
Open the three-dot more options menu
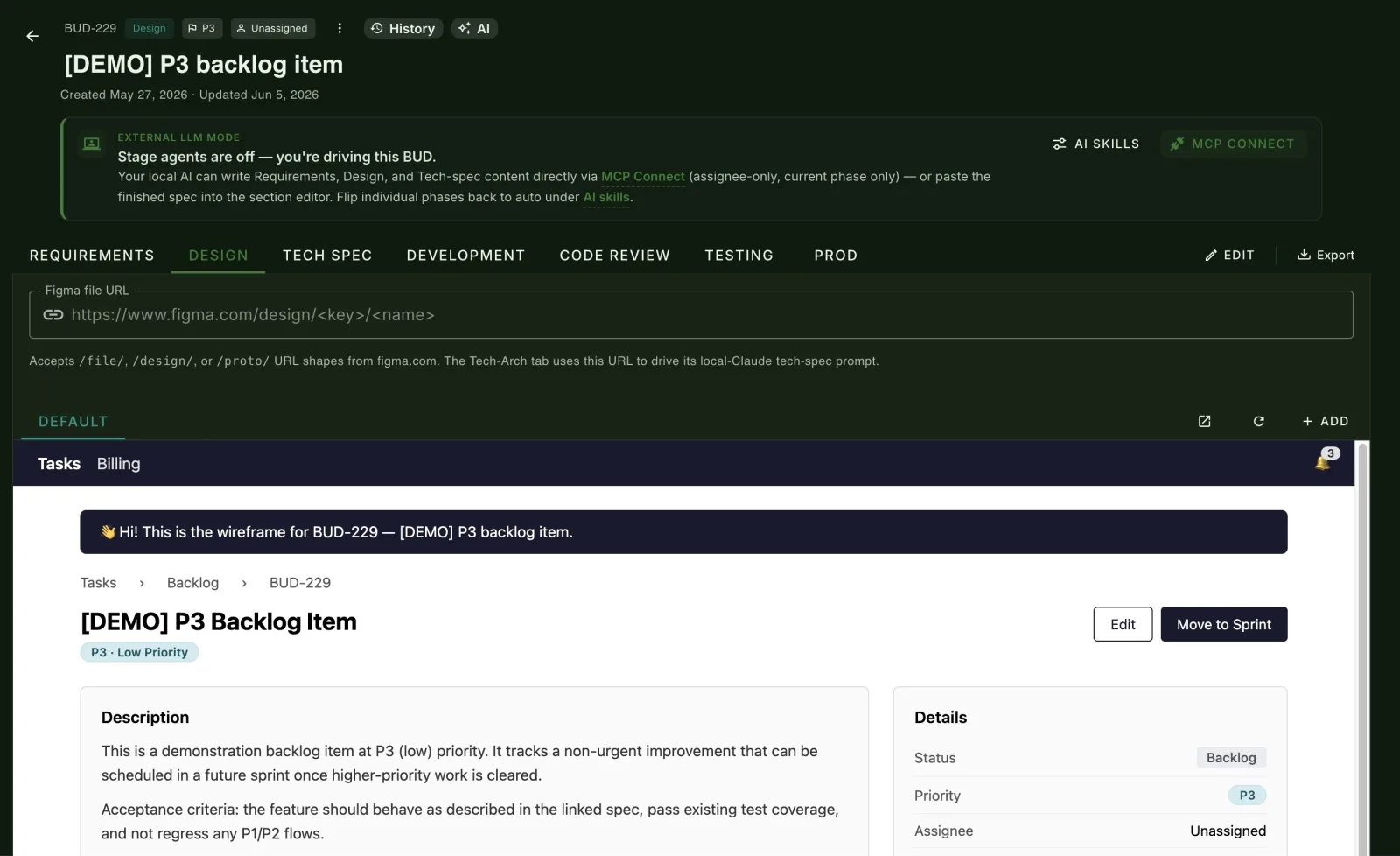339,28
